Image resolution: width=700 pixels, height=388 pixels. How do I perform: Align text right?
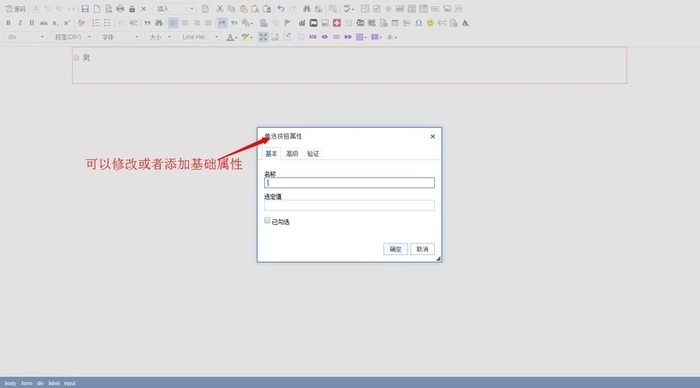(196, 23)
